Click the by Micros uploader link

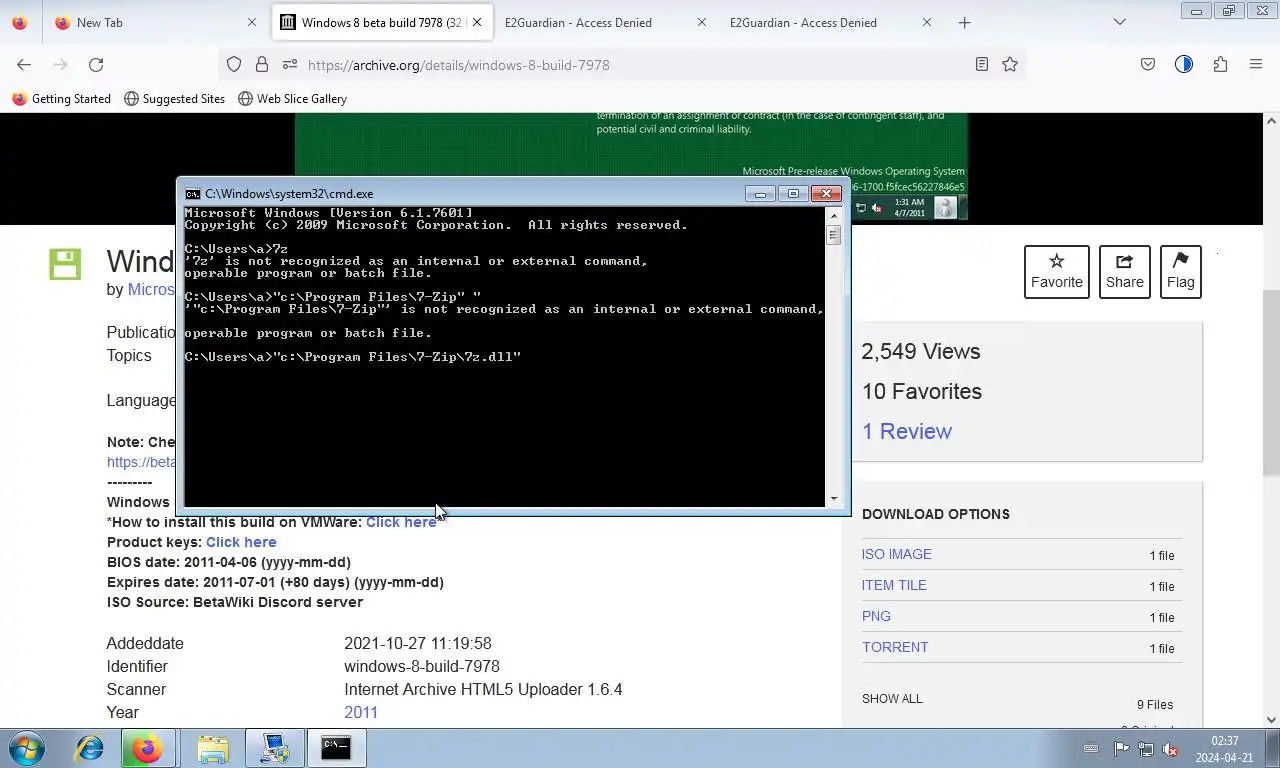click(x=151, y=289)
